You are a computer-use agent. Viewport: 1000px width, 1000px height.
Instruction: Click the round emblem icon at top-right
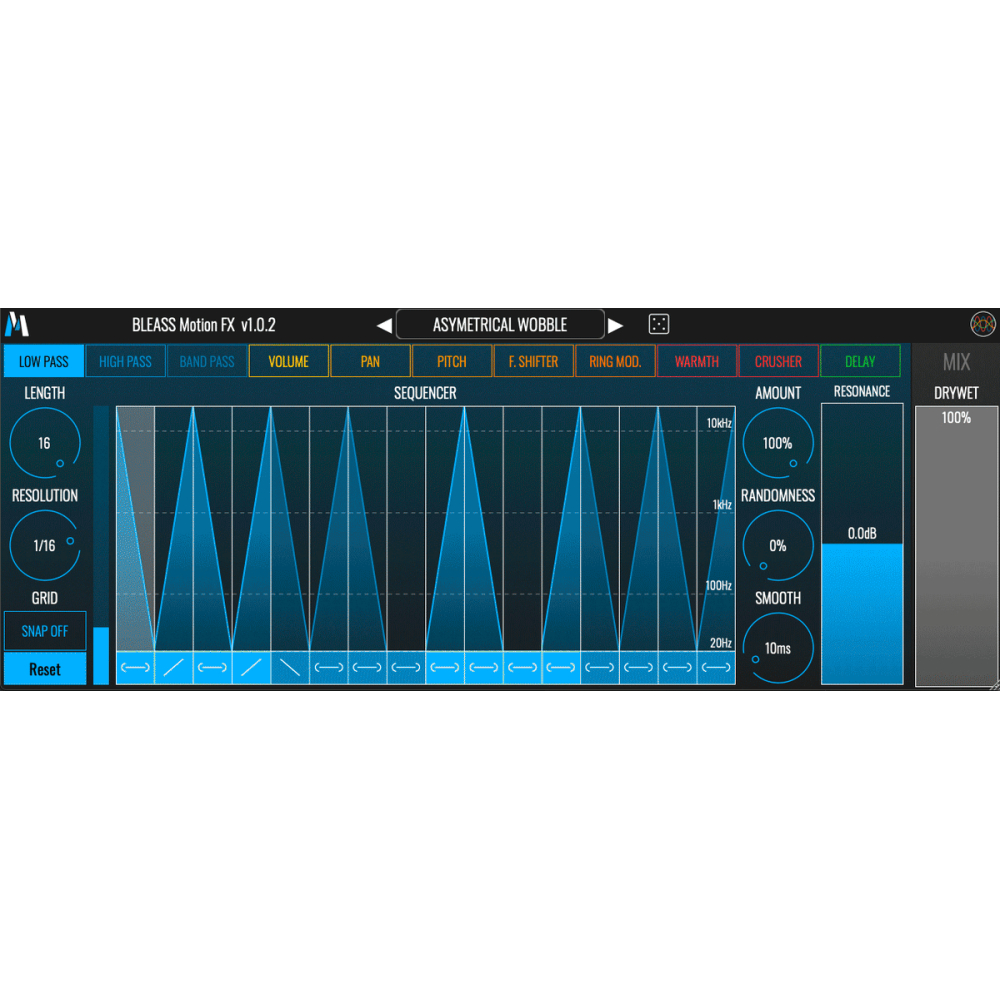coord(982,324)
